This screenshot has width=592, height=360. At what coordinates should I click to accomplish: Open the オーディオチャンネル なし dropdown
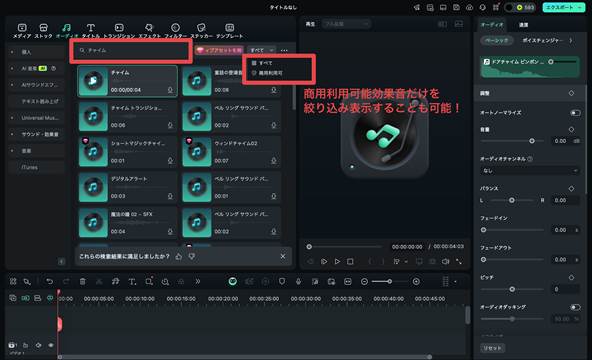point(530,171)
